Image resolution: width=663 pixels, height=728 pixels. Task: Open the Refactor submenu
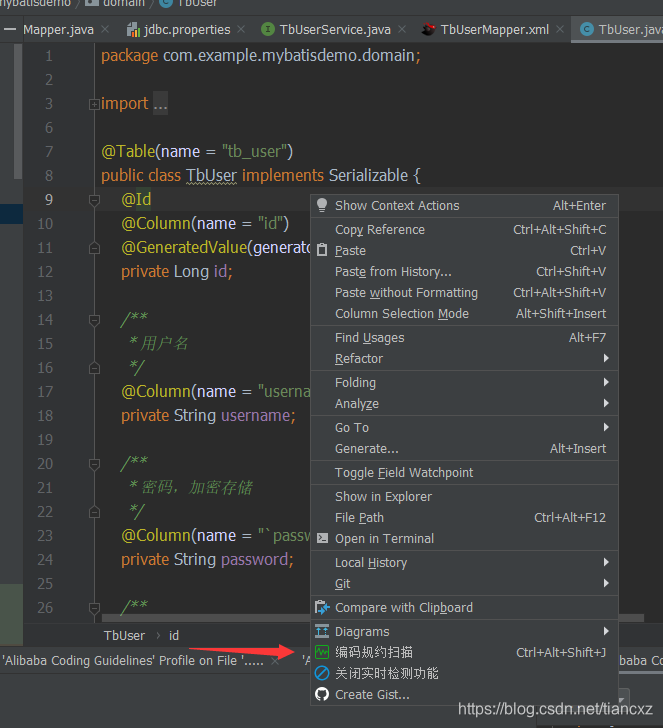coord(464,358)
